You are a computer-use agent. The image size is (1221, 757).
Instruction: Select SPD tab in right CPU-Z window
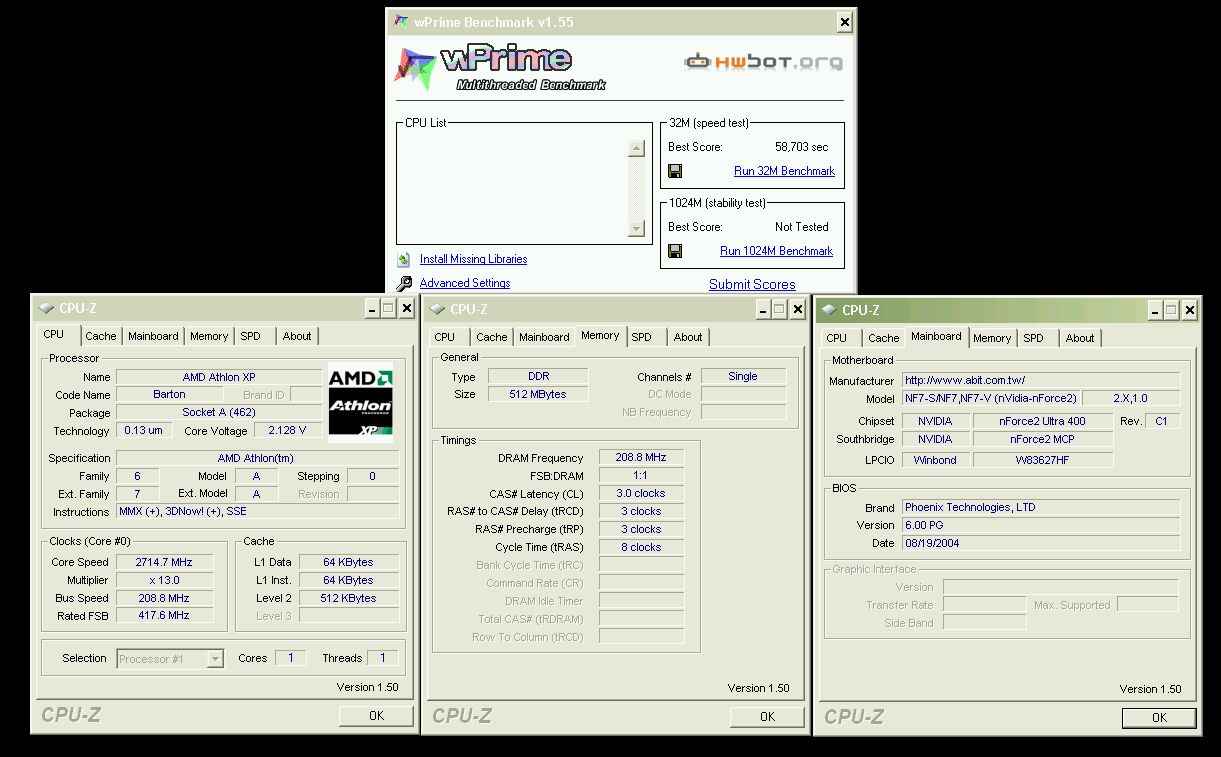pos(1034,338)
